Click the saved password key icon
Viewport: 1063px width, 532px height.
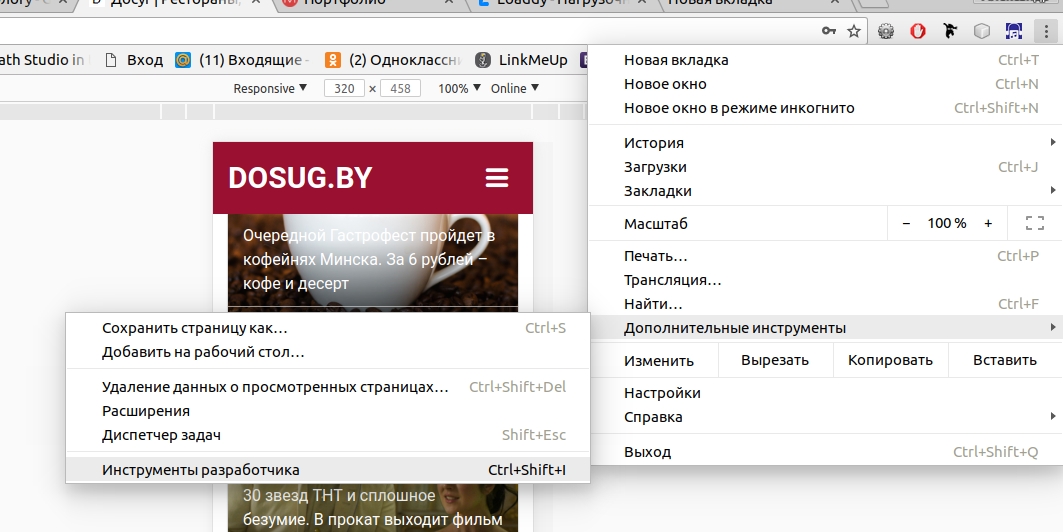[829, 31]
